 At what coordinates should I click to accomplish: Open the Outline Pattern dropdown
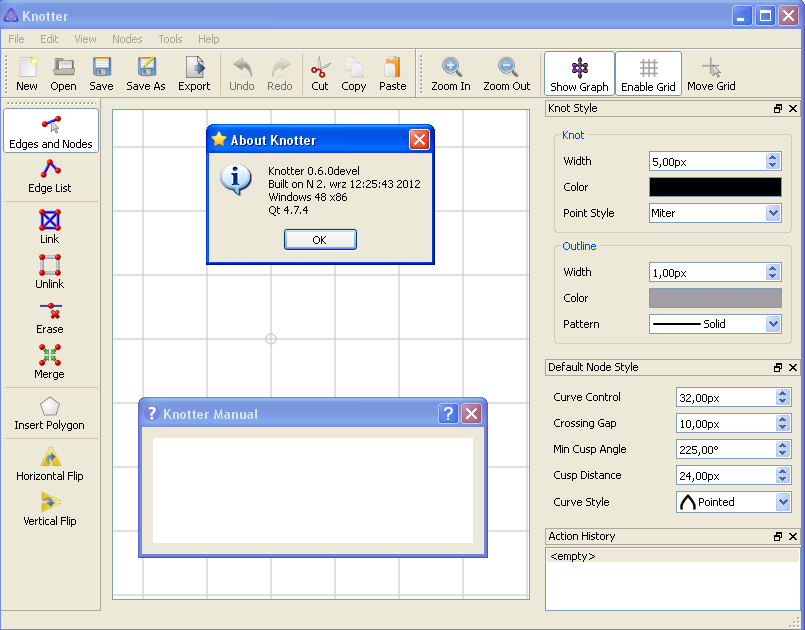[x=715, y=324]
